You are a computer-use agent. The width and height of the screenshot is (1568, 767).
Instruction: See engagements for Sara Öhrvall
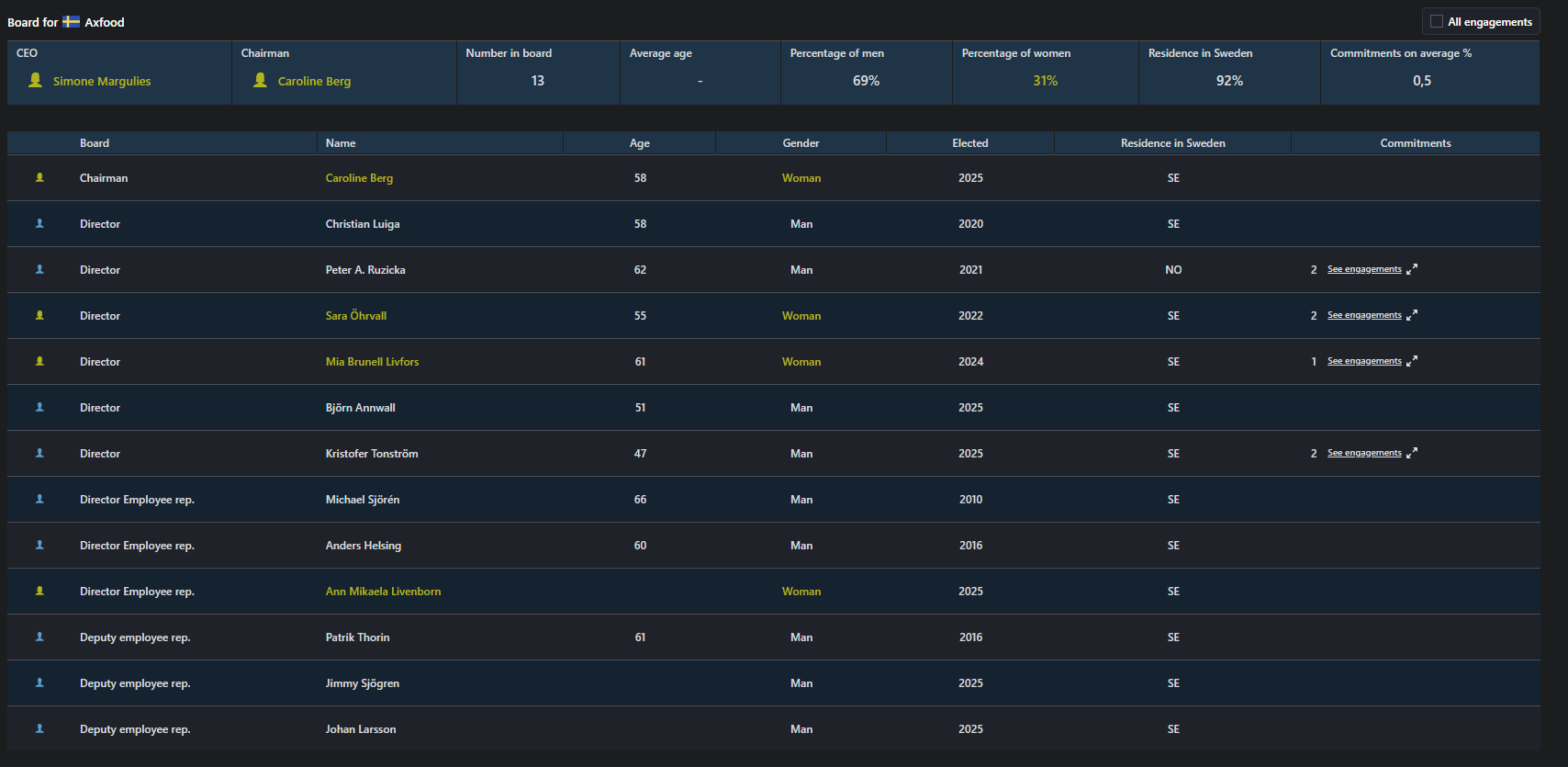pyautogui.click(x=1364, y=315)
